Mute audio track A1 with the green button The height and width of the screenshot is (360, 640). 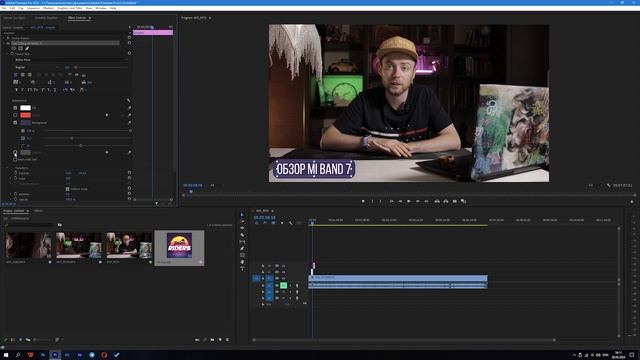283,285
